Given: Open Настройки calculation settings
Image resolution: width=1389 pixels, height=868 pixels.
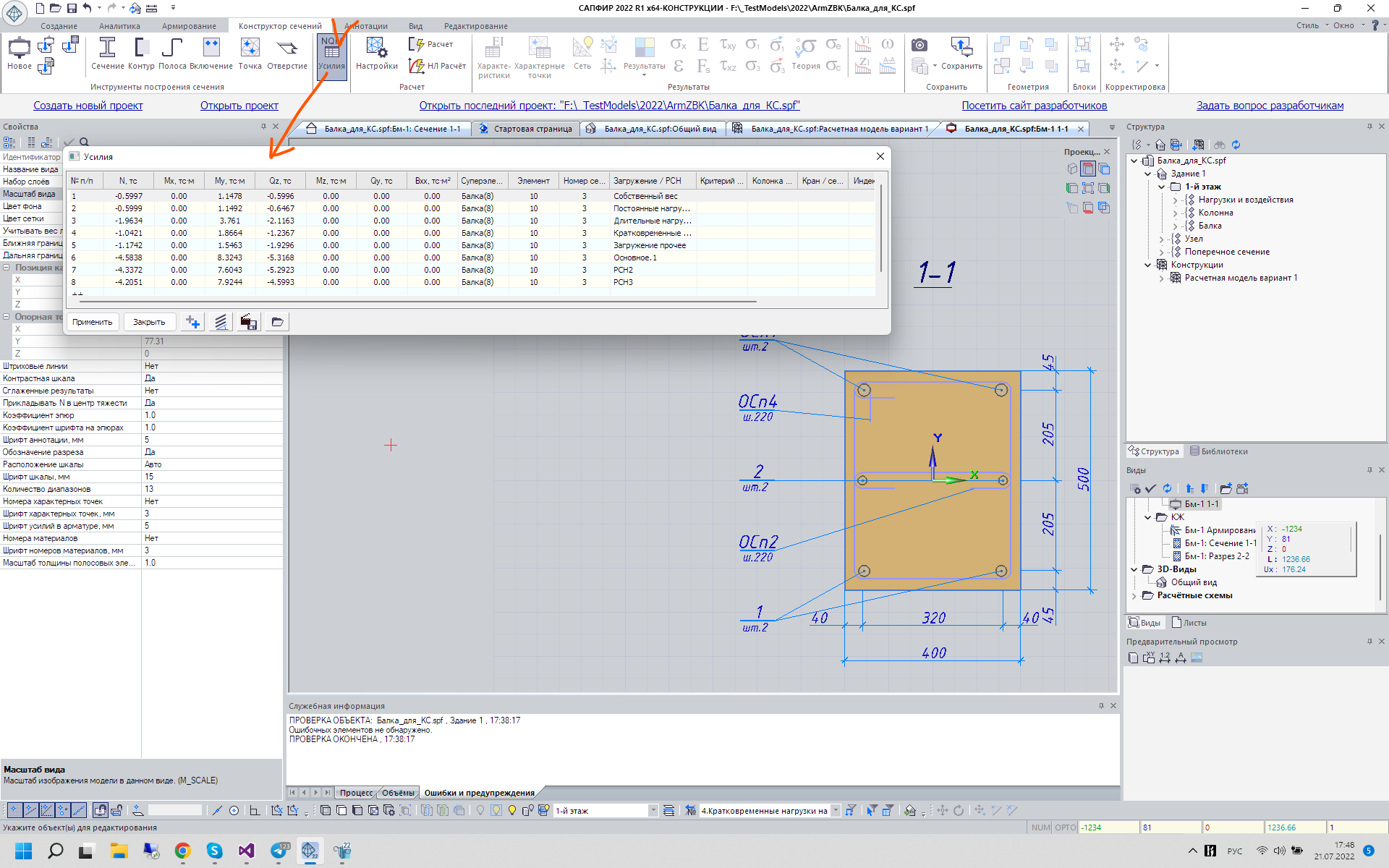Looking at the screenshot, I should [376, 55].
